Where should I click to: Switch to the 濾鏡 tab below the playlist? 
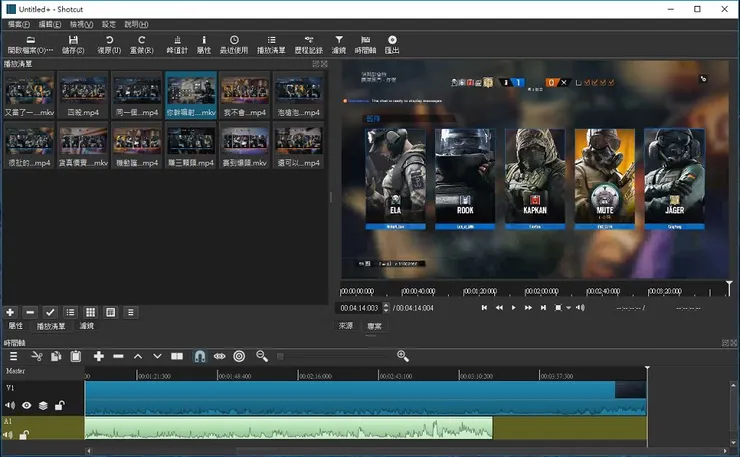(87, 326)
